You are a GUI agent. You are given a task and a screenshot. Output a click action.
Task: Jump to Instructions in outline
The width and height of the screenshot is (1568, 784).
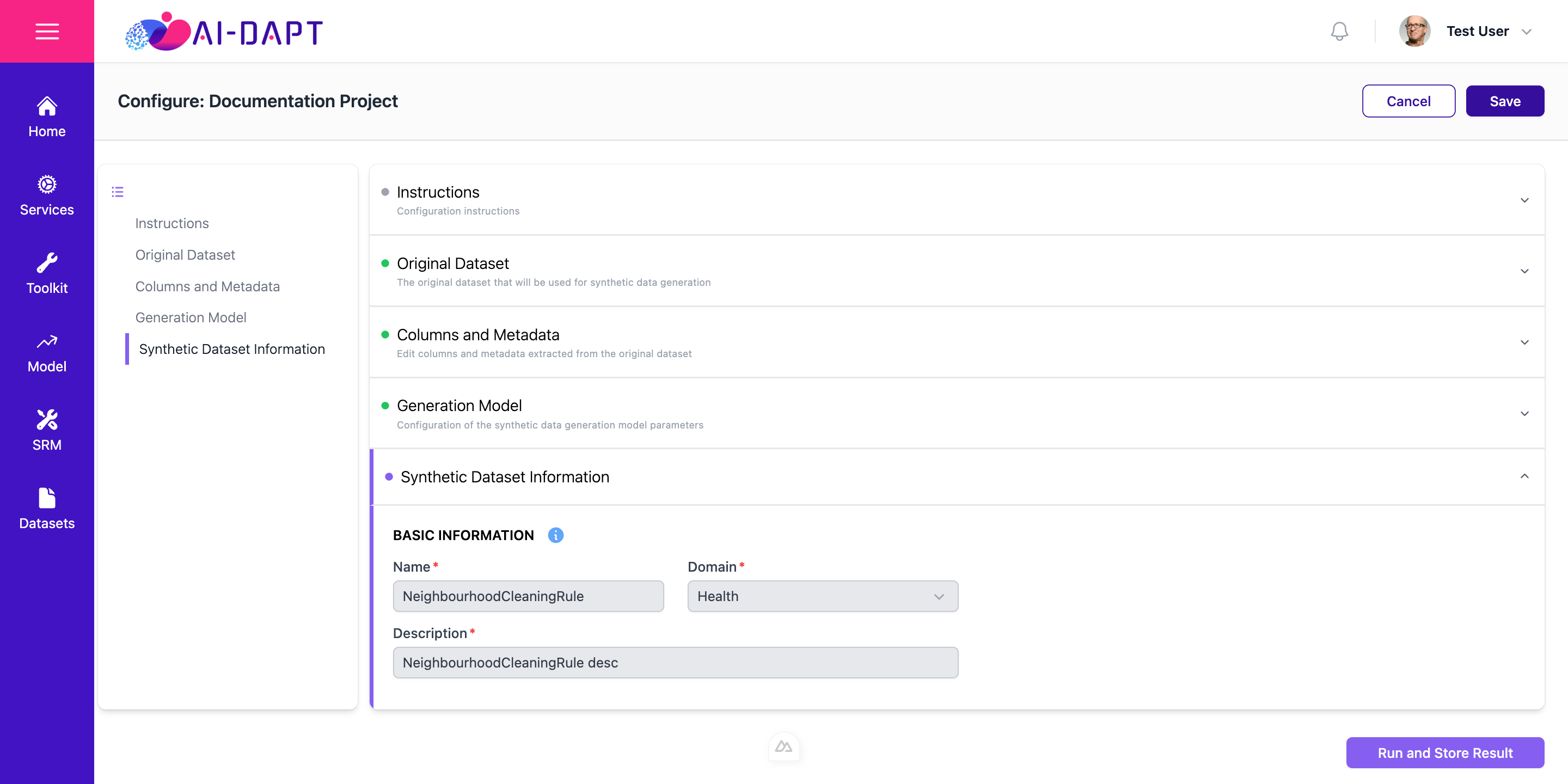click(x=171, y=223)
